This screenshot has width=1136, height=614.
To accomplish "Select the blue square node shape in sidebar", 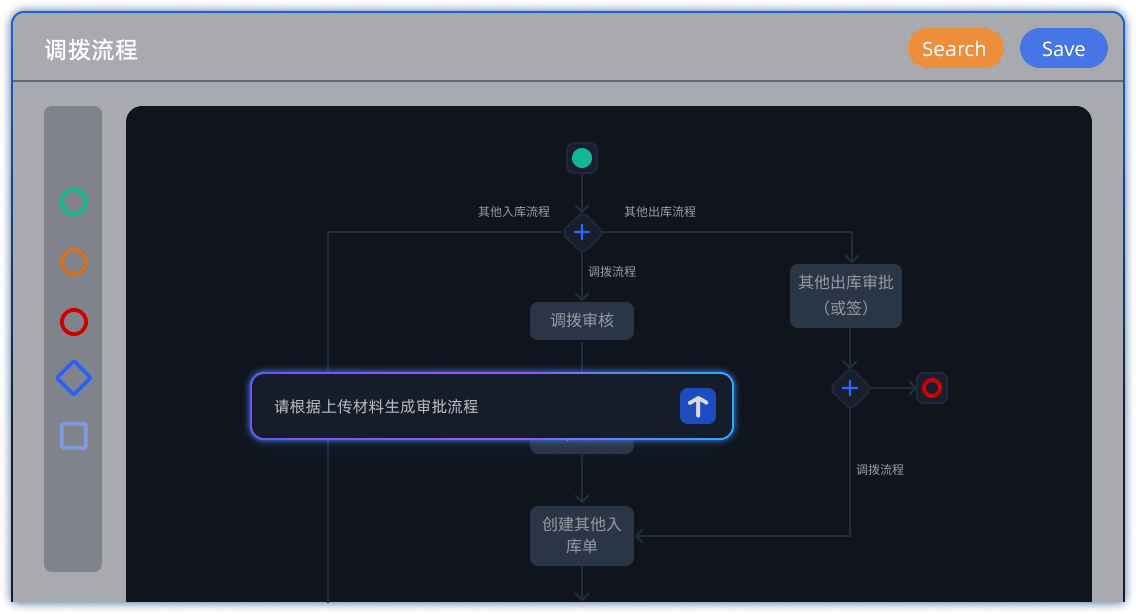I will 73,434.
